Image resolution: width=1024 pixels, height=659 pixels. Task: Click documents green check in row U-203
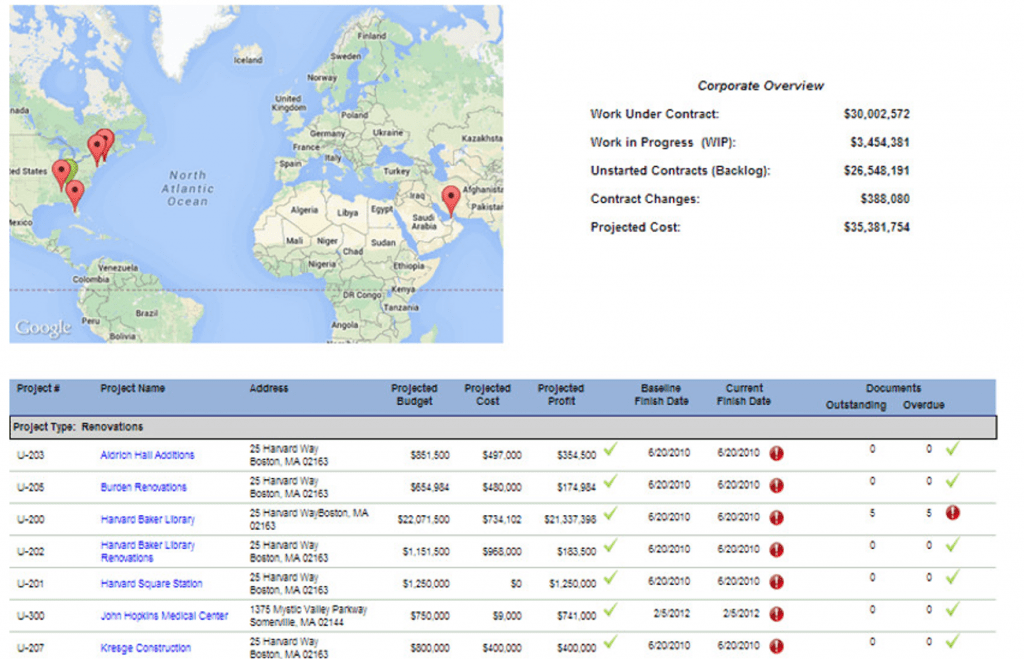pyautogui.click(x=953, y=448)
